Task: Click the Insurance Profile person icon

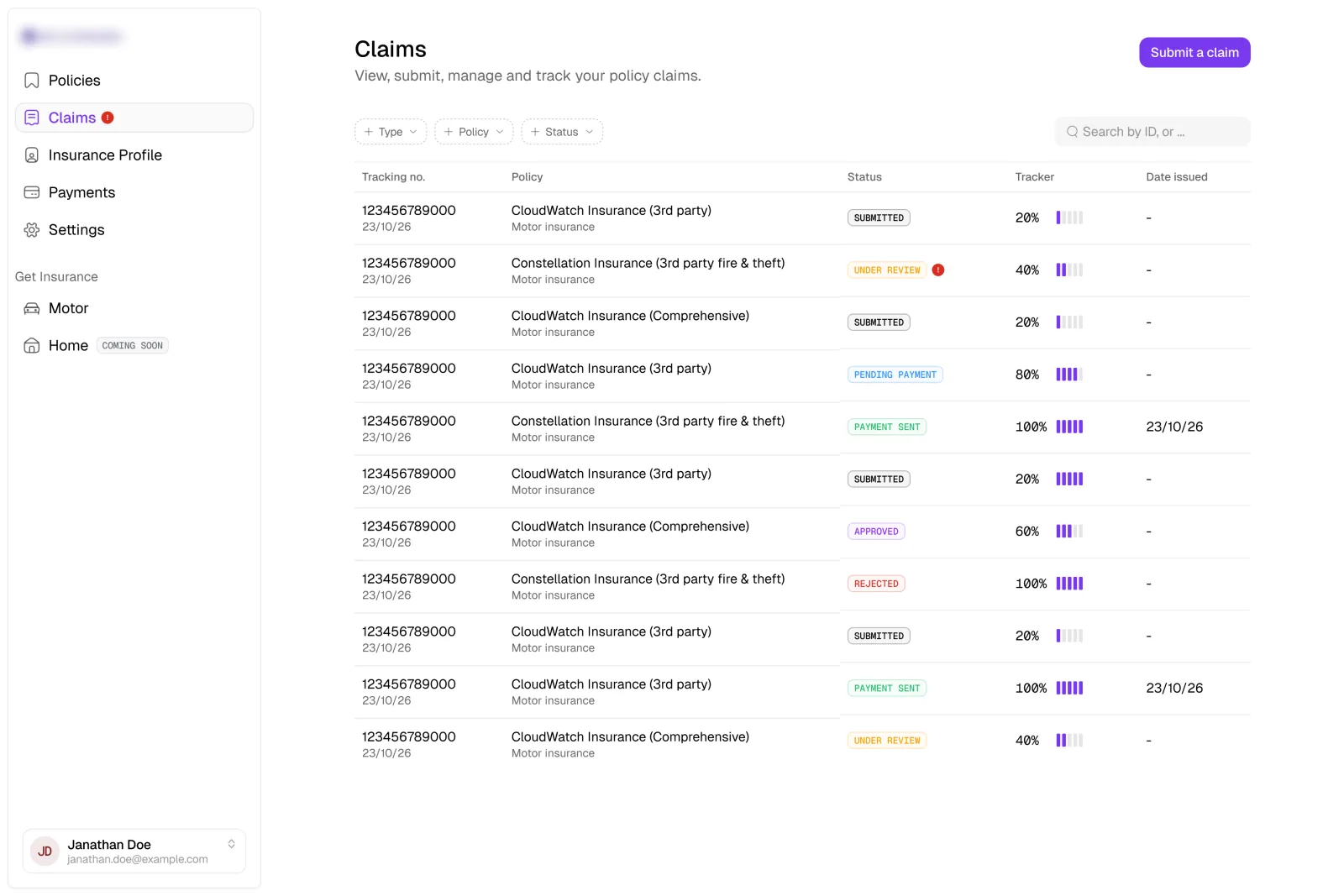Action: click(32, 155)
